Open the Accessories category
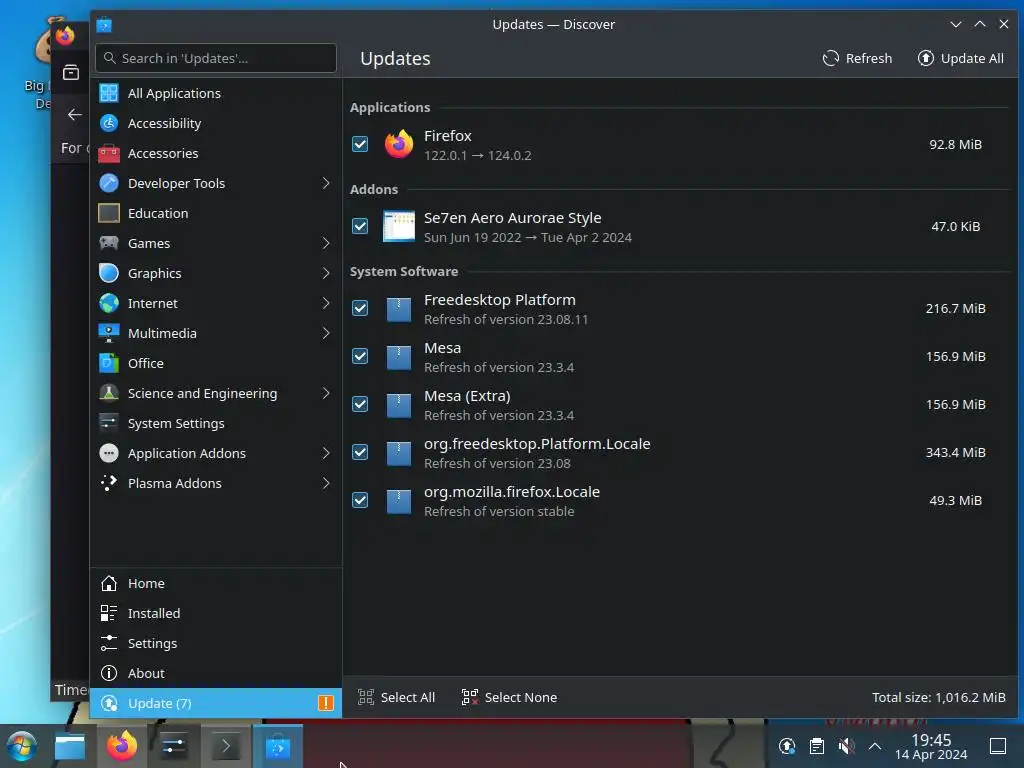 click(x=216, y=153)
